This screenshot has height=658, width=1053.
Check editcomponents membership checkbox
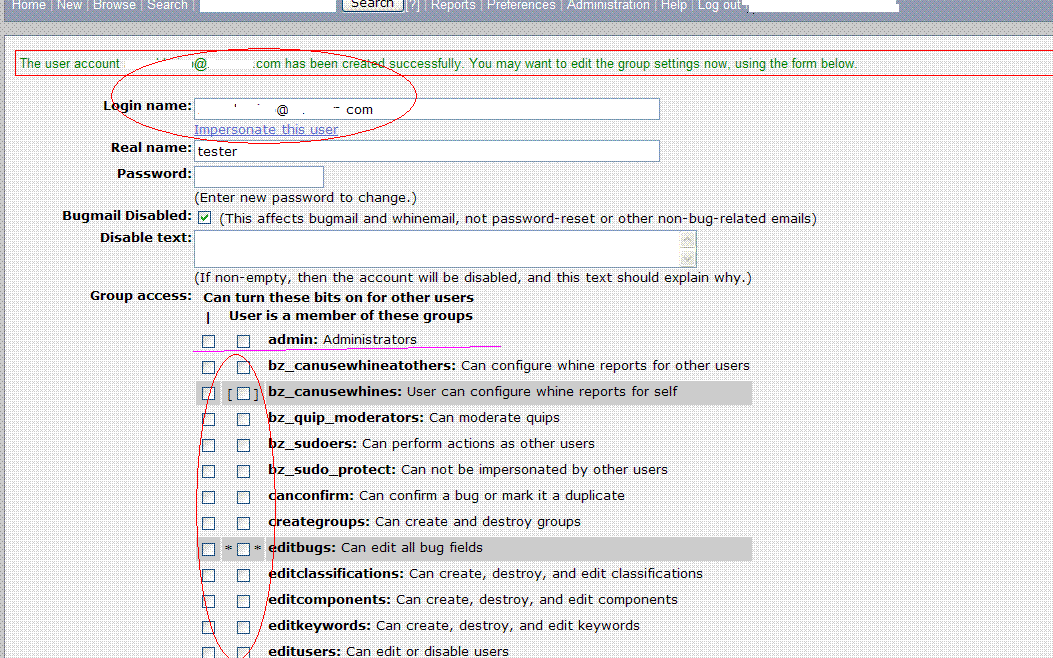(243, 602)
